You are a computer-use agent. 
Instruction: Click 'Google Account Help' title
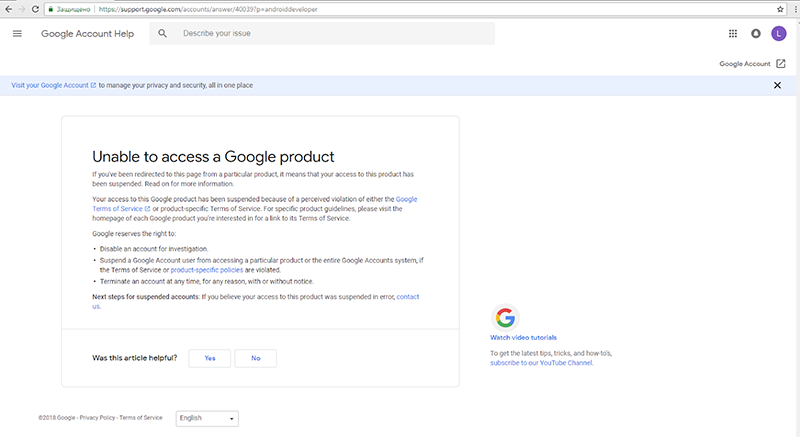(x=87, y=34)
